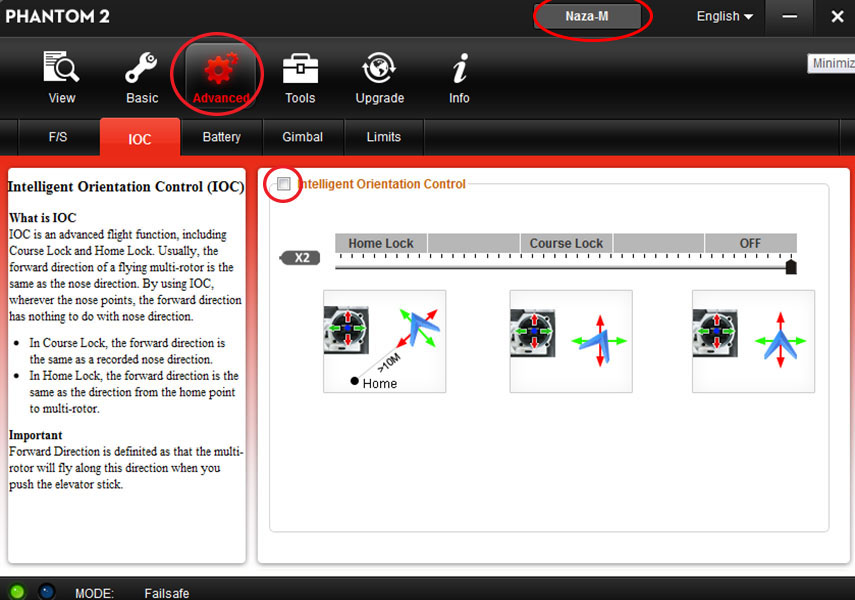Open the Info section
Screen dimensions: 855x600
pos(459,77)
